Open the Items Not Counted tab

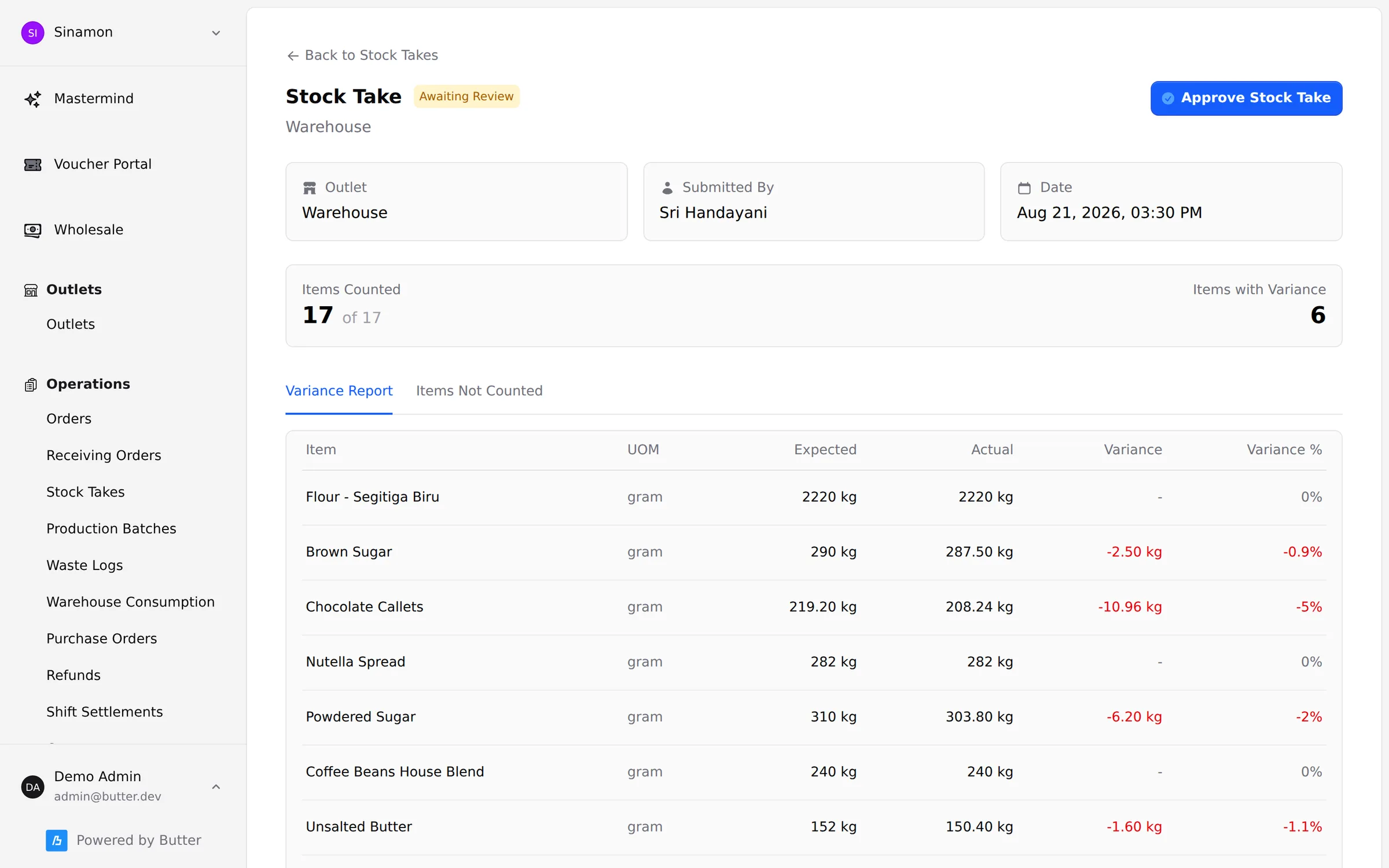click(479, 391)
